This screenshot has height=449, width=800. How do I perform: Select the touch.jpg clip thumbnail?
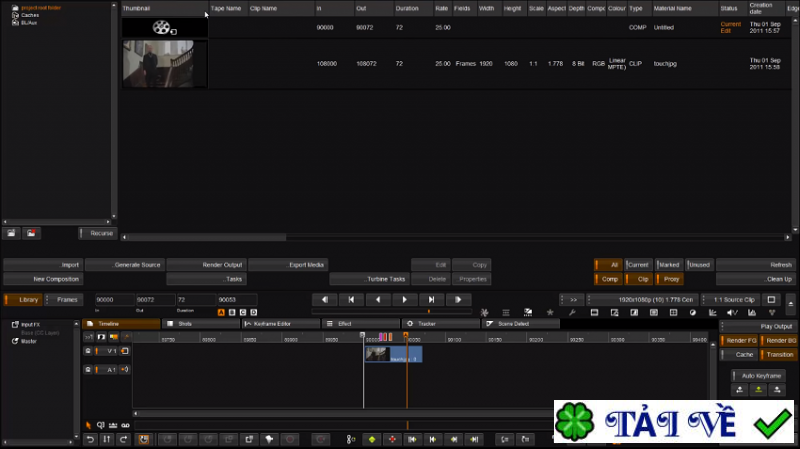tap(165, 64)
